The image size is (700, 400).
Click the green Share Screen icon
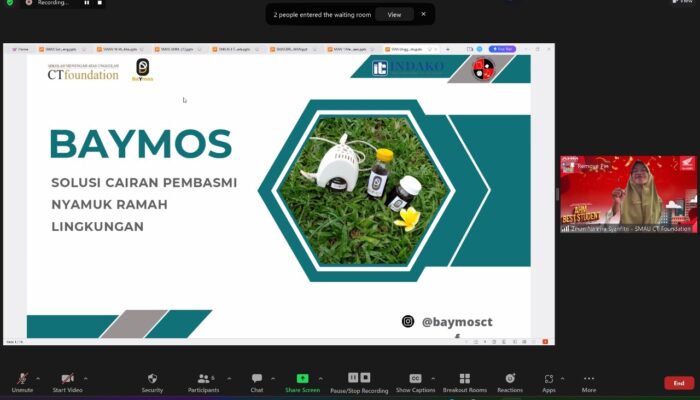302,378
